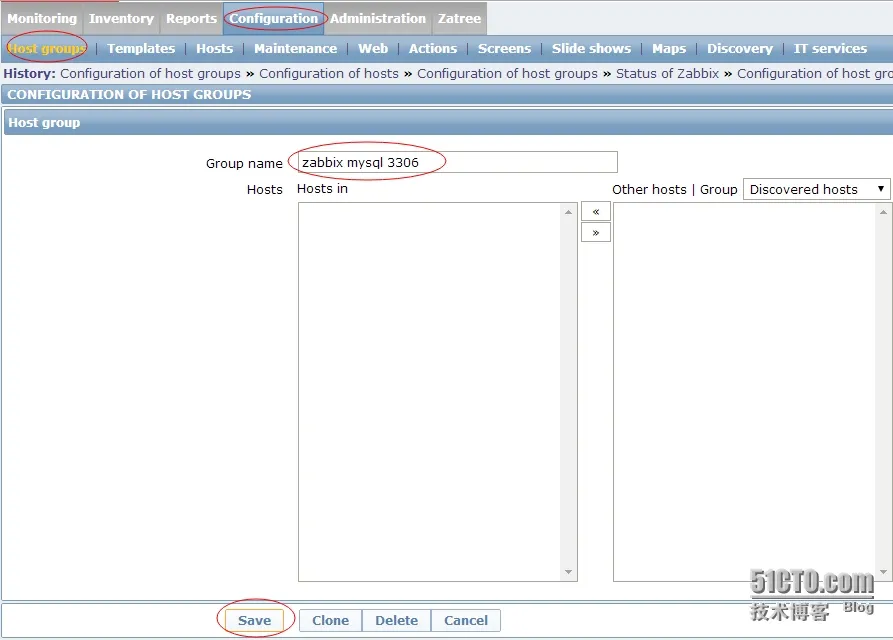The image size is (893, 640).
Task: Open Maps configuration
Action: pos(669,48)
